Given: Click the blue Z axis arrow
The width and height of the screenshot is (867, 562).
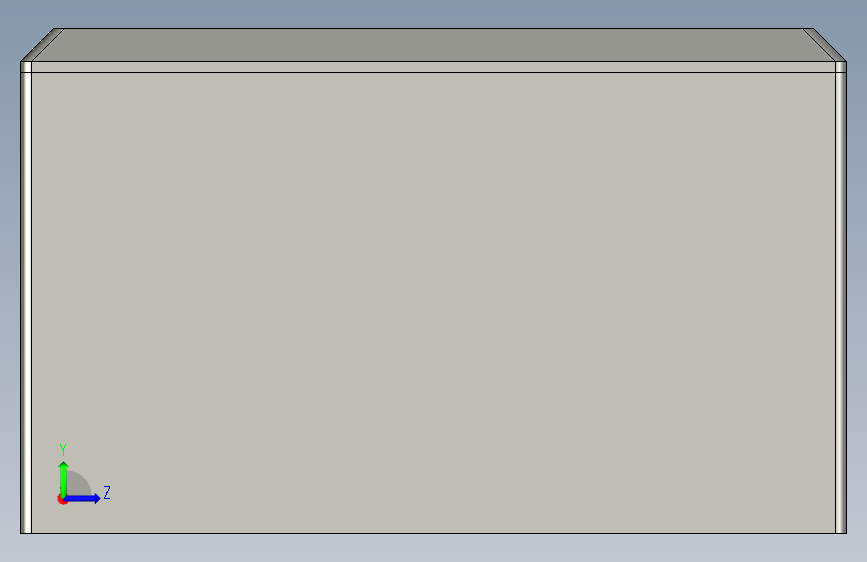Looking at the screenshot, I should [x=83, y=498].
